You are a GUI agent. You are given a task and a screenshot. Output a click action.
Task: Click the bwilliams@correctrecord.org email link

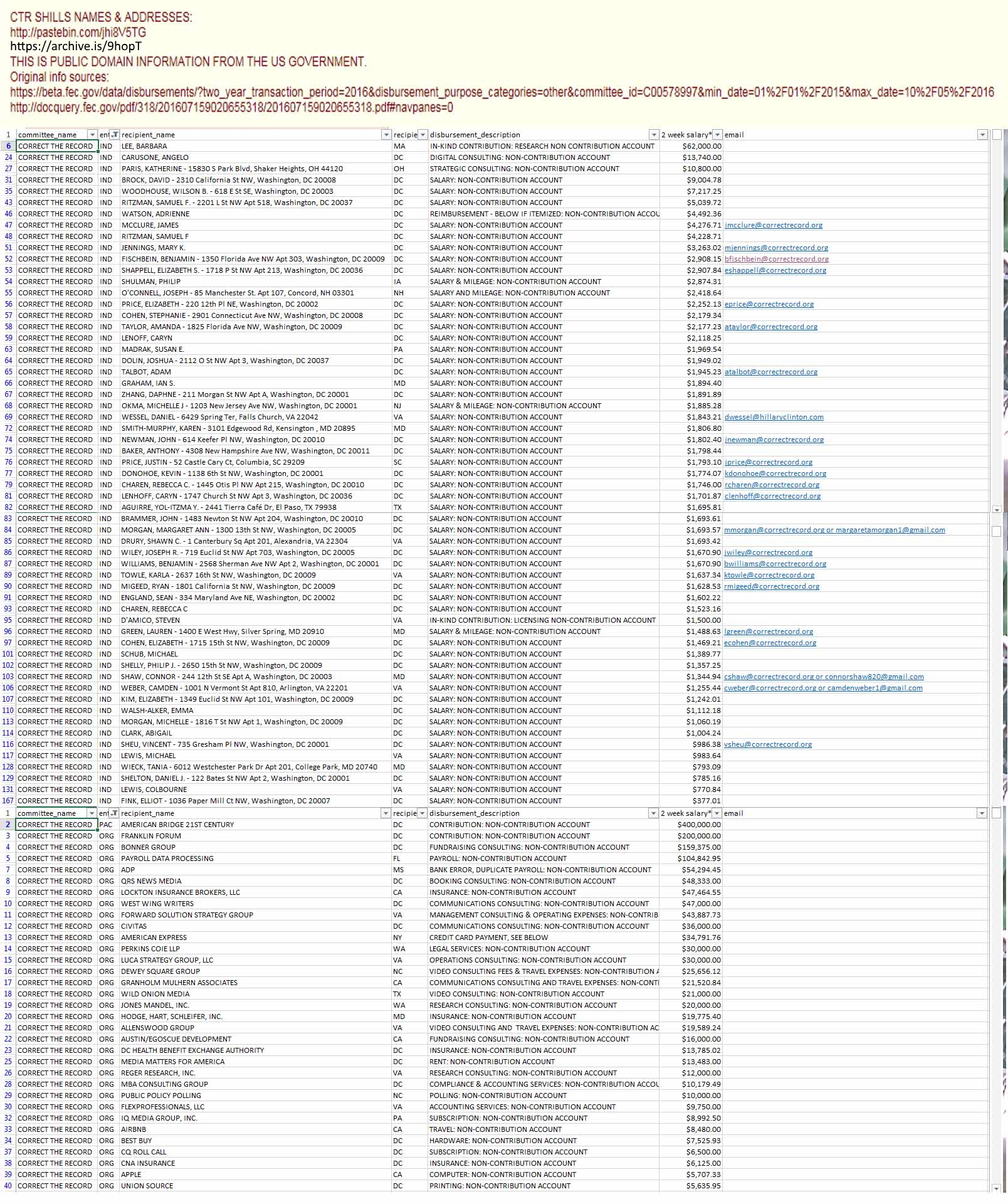(775, 564)
